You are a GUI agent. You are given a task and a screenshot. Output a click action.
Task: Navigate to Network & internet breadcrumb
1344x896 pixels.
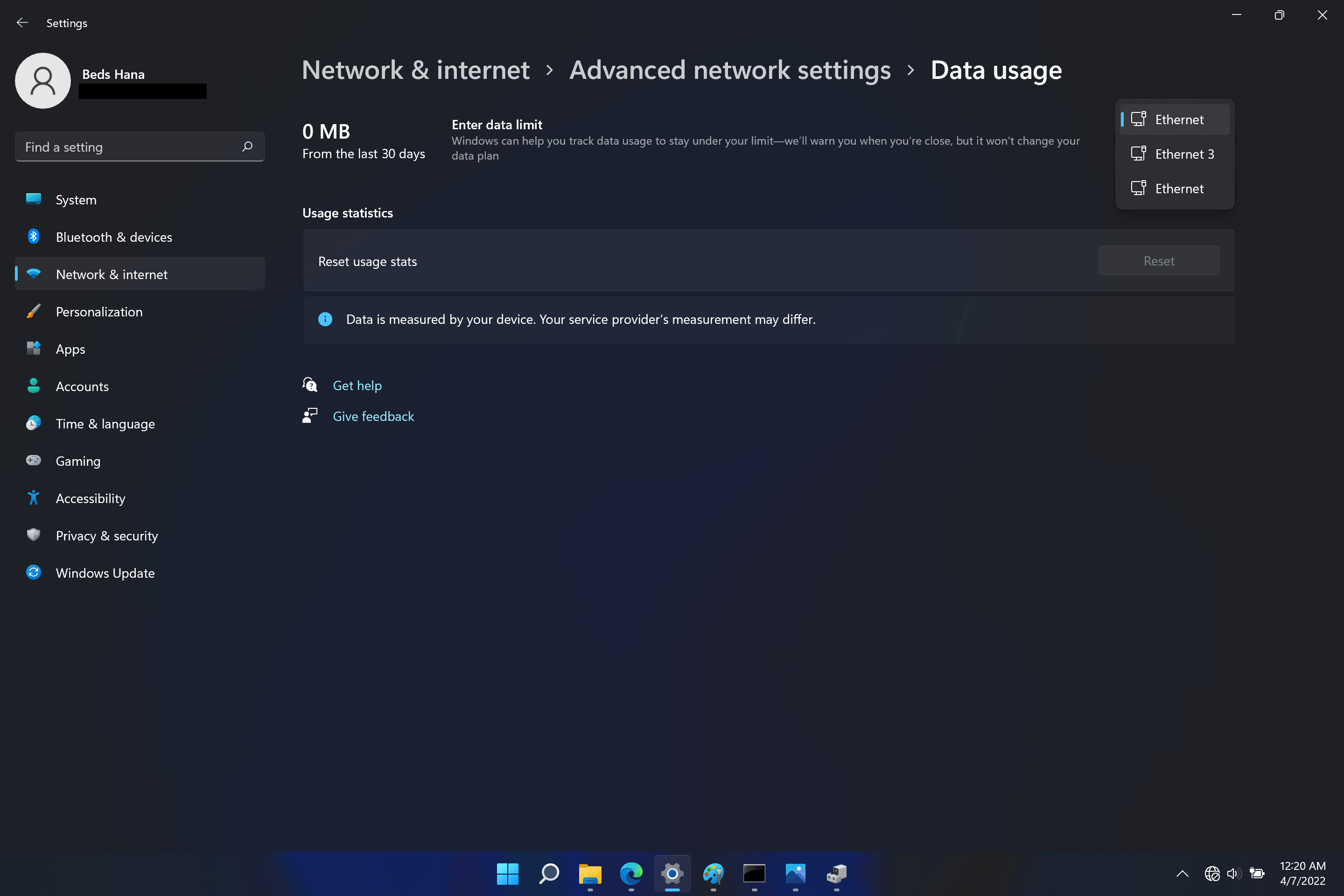(x=415, y=70)
